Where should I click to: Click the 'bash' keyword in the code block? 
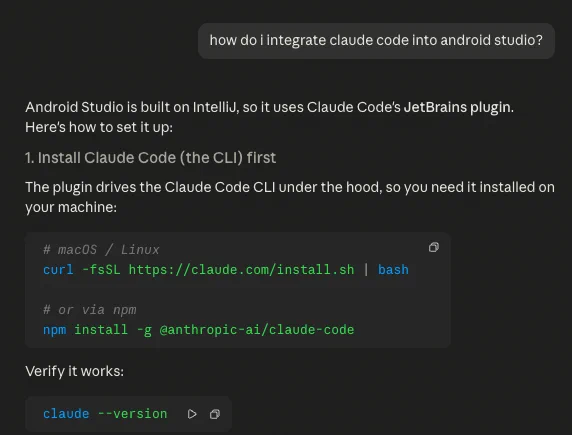point(393,270)
